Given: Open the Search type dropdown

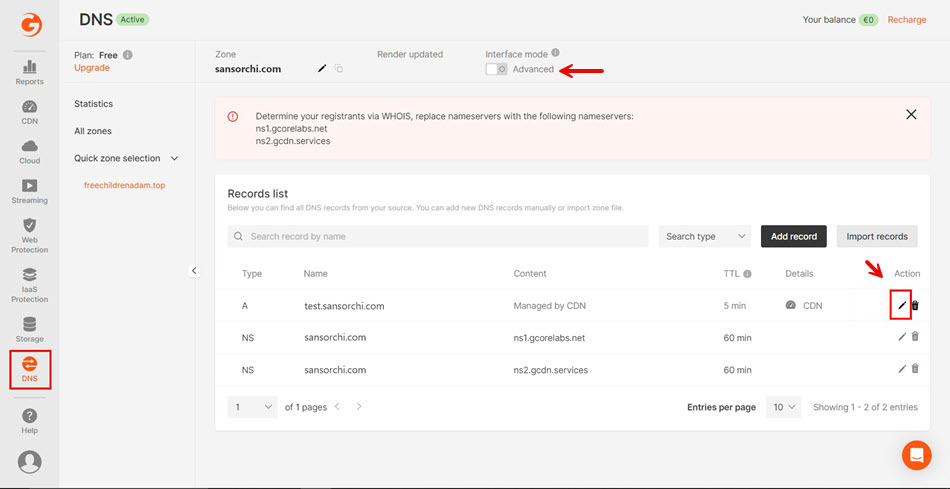Looking at the screenshot, I should 705,237.
